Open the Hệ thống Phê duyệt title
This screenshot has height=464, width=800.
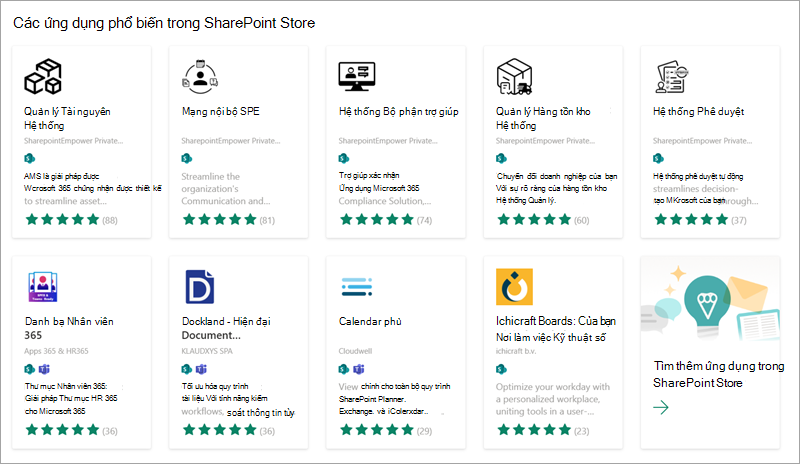click(698, 112)
